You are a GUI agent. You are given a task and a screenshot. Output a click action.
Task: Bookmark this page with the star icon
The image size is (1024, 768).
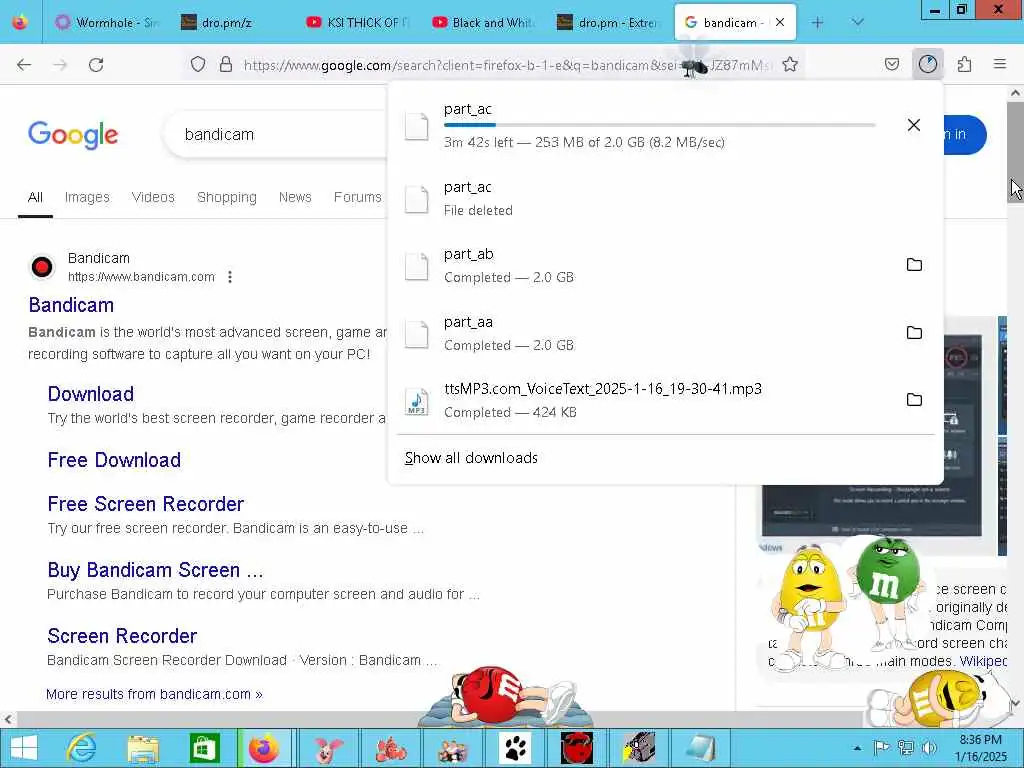790,64
